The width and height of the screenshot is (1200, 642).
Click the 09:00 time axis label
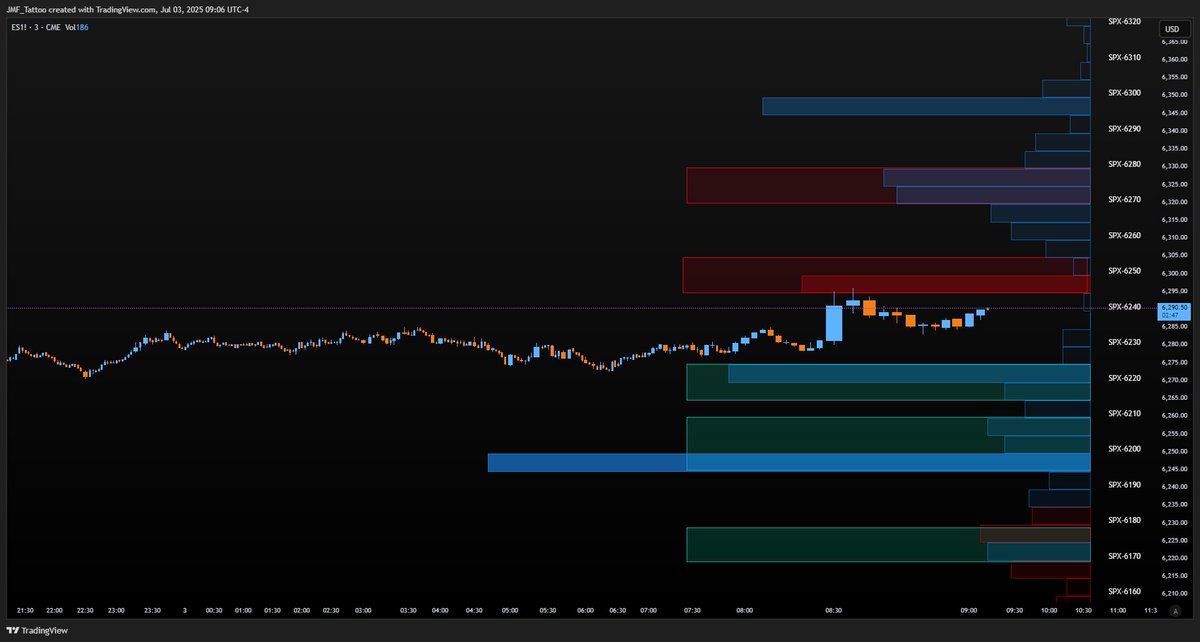pos(969,610)
